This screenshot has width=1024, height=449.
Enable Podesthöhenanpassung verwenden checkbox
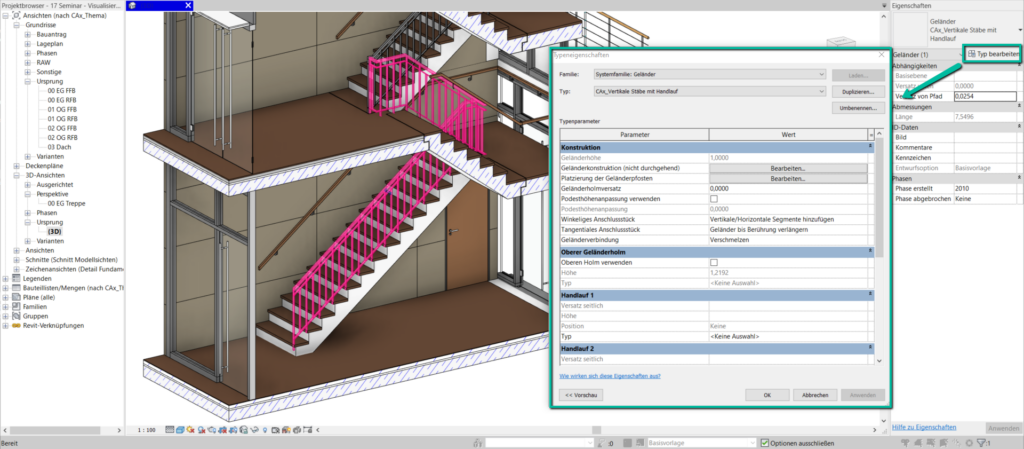tap(713, 199)
